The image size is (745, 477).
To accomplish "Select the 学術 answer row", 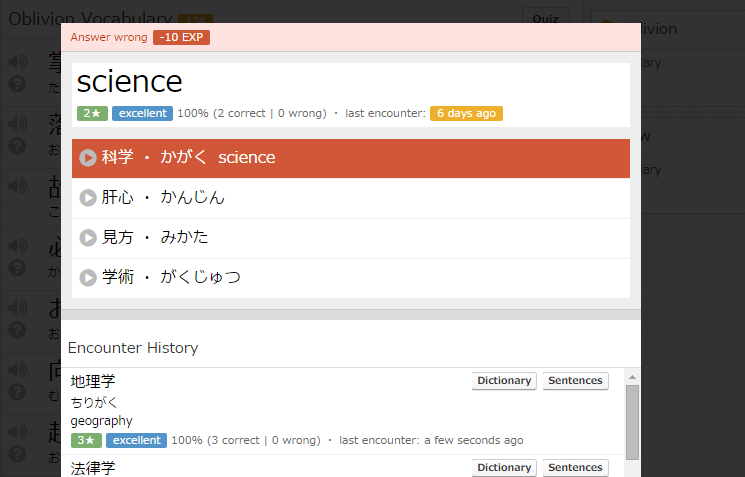I will (350, 278).
